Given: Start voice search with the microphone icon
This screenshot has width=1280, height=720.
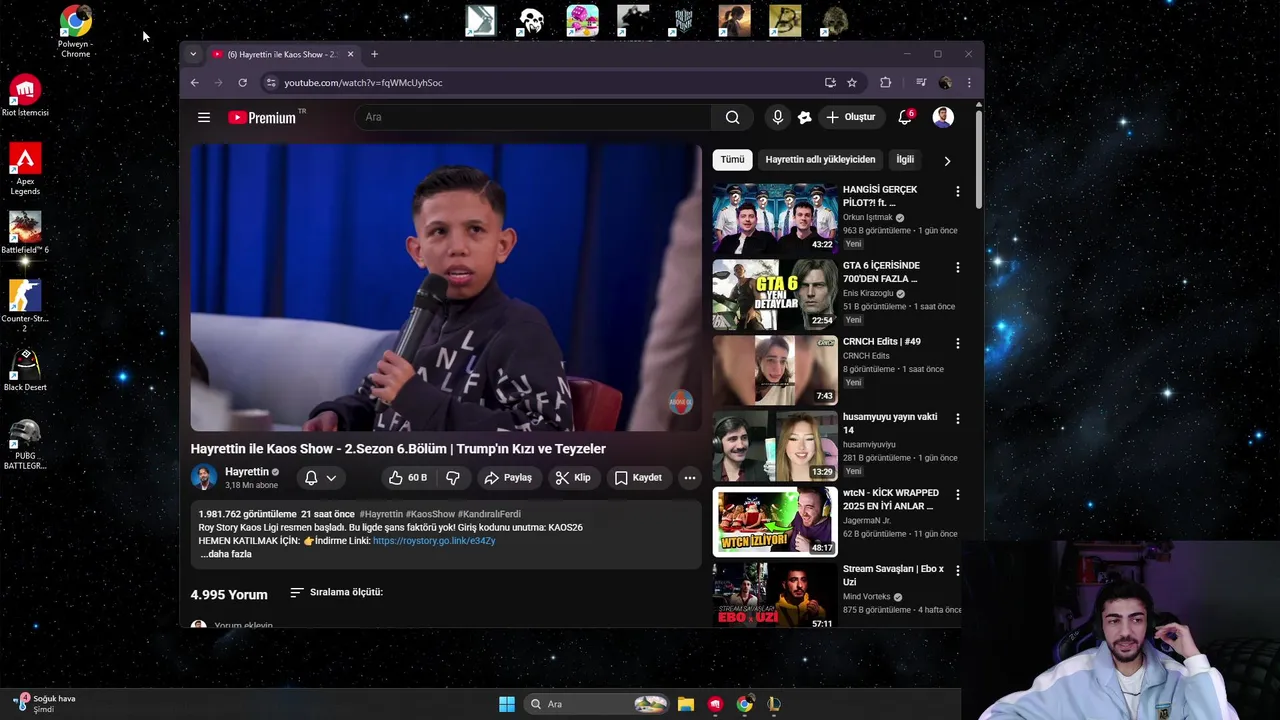Looking at the screenshot, I should 778,117.
